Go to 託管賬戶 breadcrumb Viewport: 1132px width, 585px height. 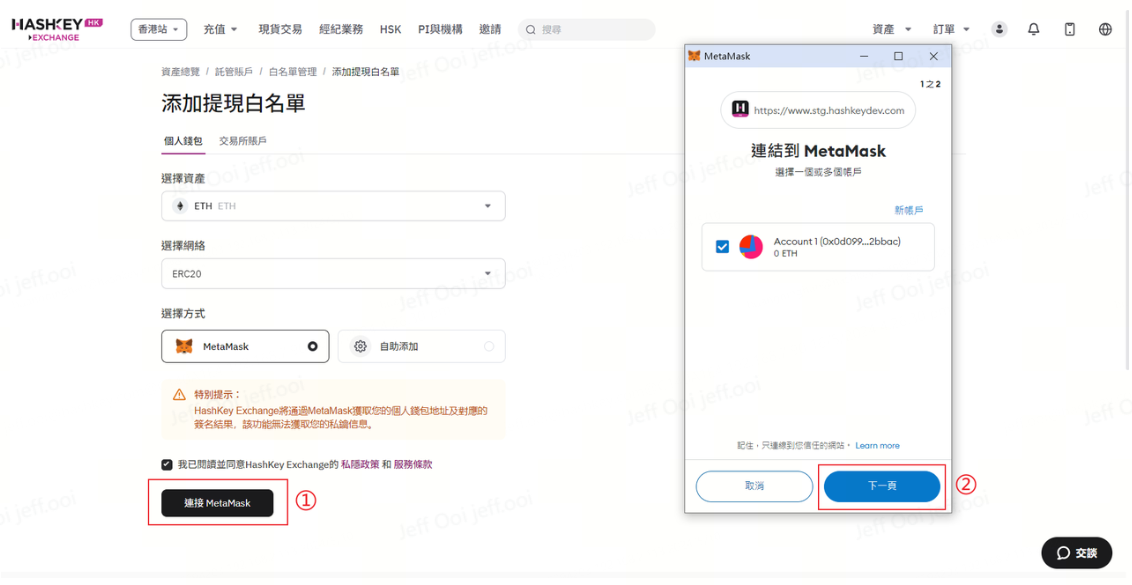click(x=234, y=72)
